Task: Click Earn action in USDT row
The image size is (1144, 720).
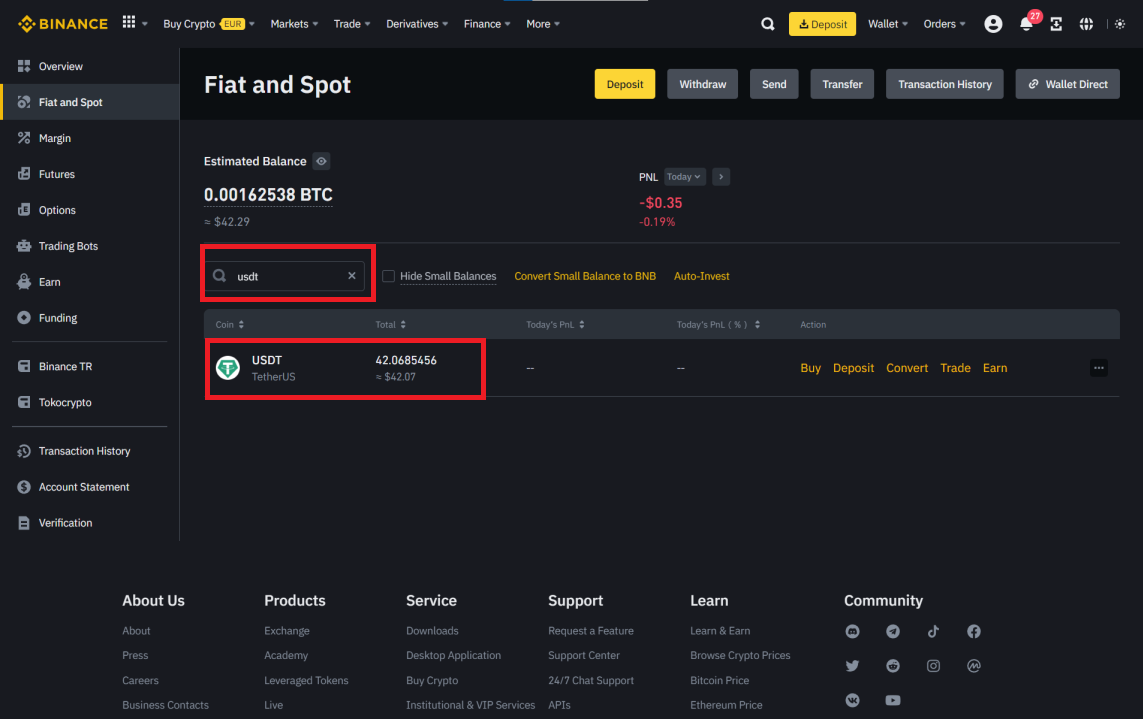Action: click(994, 368)
